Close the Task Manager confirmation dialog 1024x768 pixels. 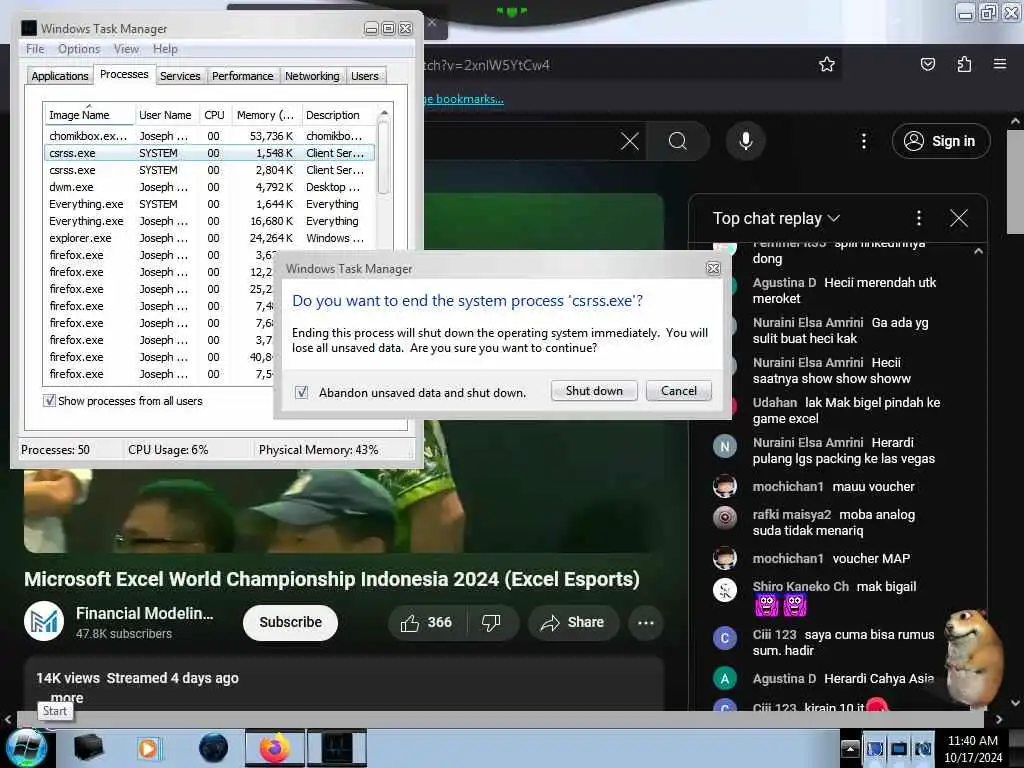click(x=713, y=268)
